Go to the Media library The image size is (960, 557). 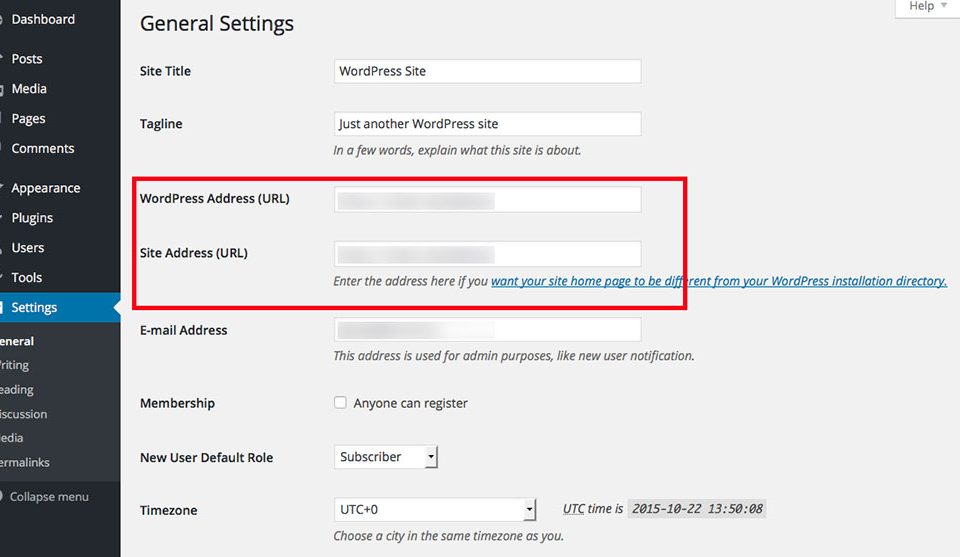tap(29, 89)
